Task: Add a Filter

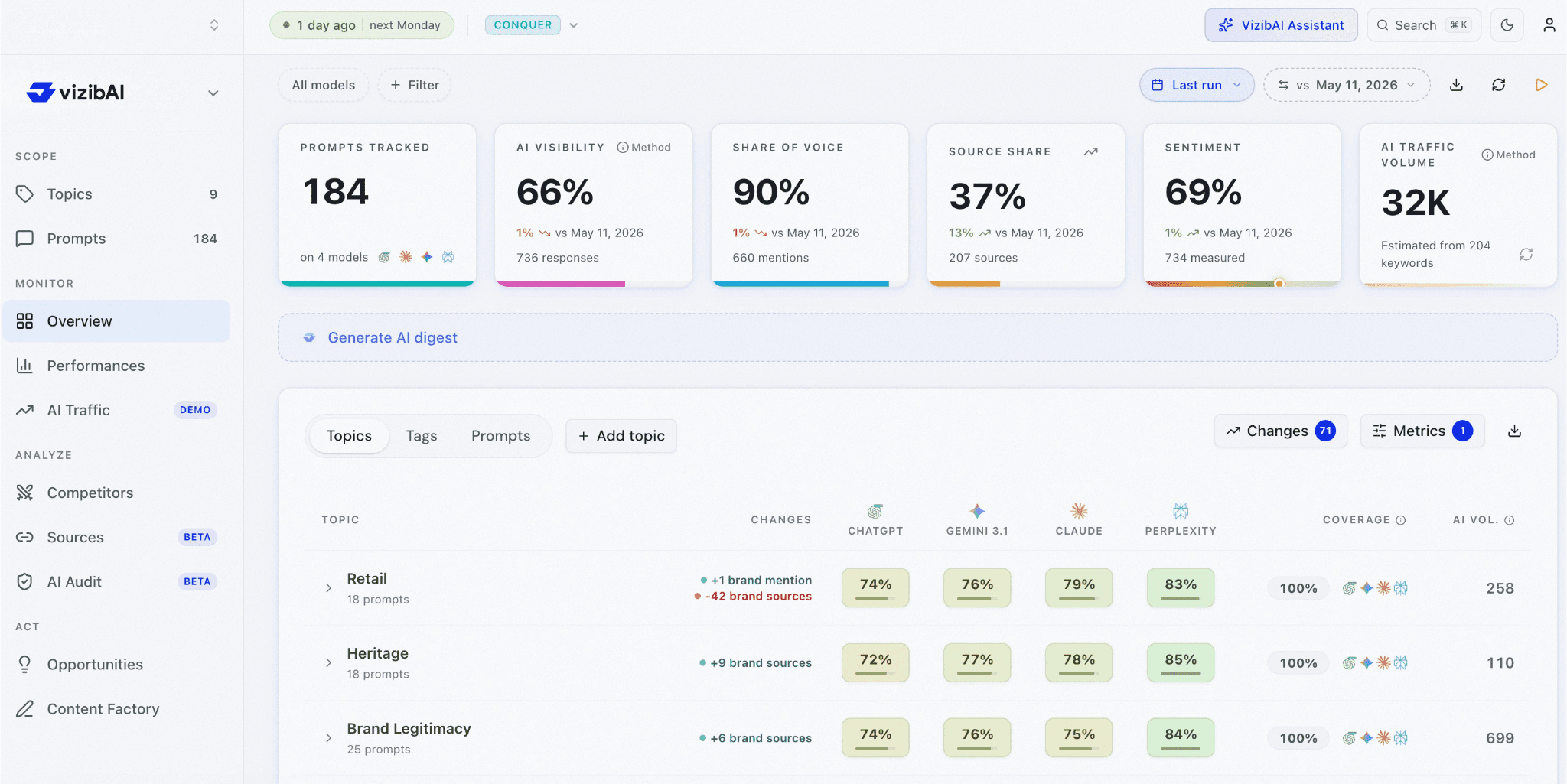Action: pos(415,85)
